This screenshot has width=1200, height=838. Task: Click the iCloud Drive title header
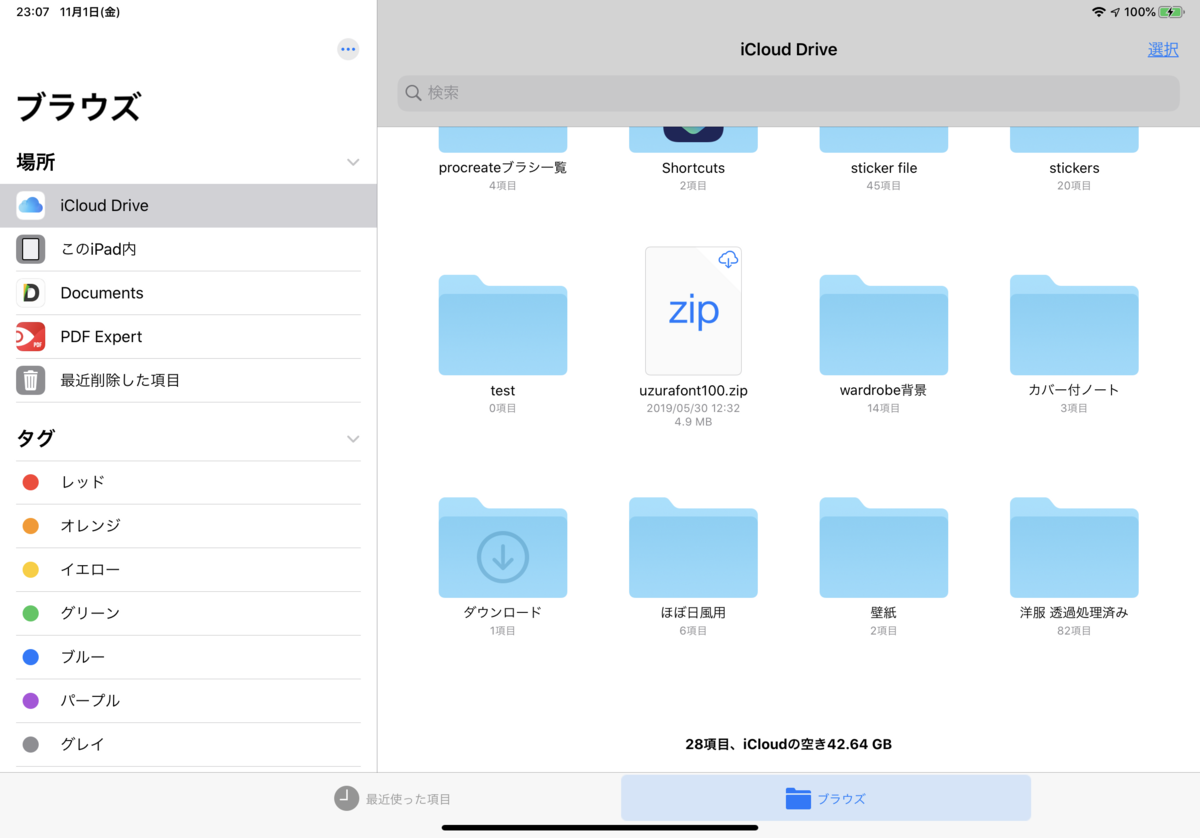788,49
